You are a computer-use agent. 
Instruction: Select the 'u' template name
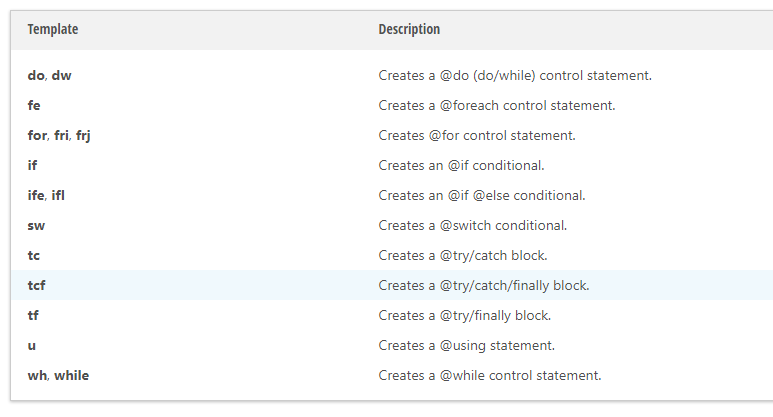(x=32, y=346)
